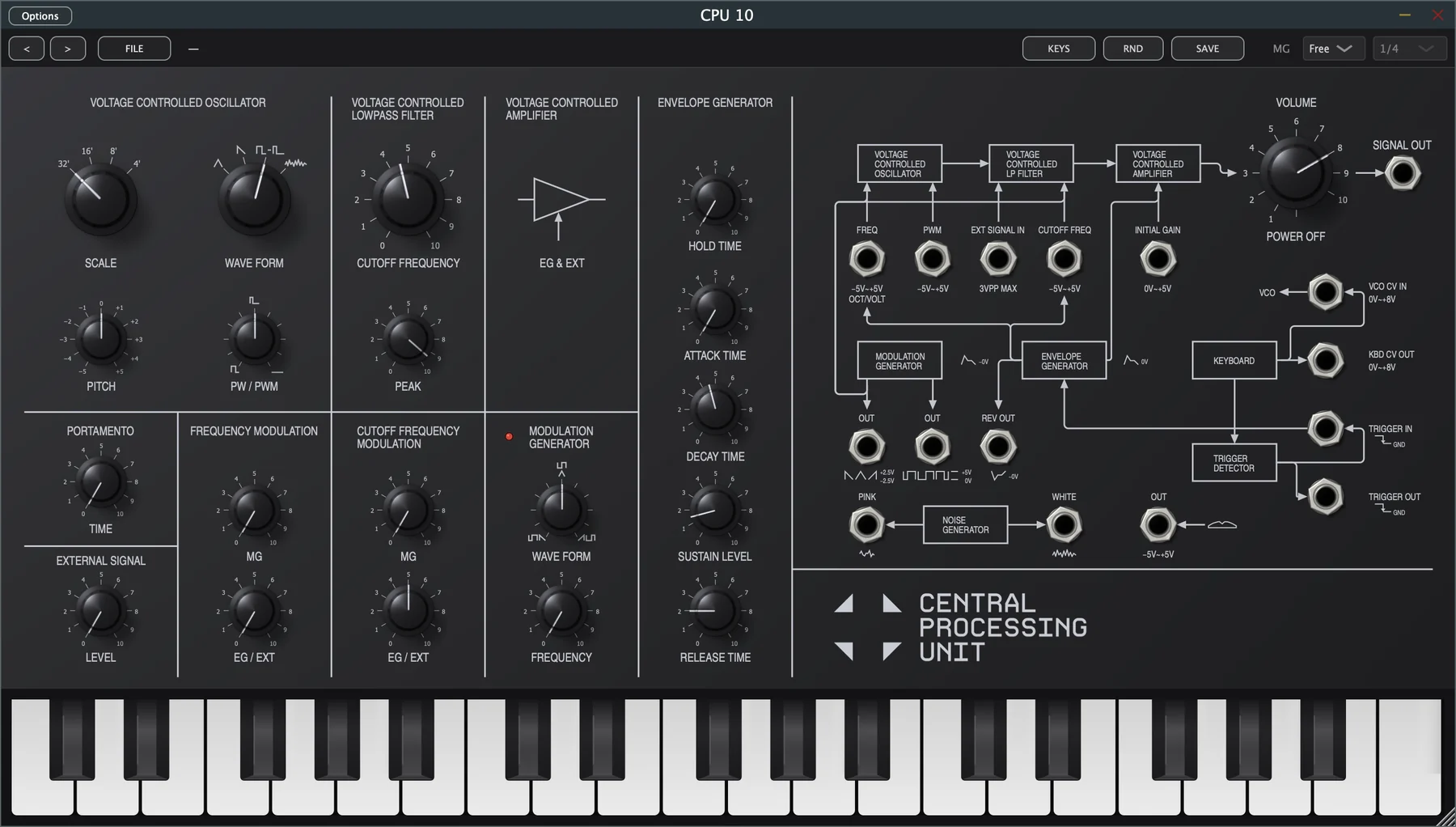Open the FILE menu

pos(134,49)
